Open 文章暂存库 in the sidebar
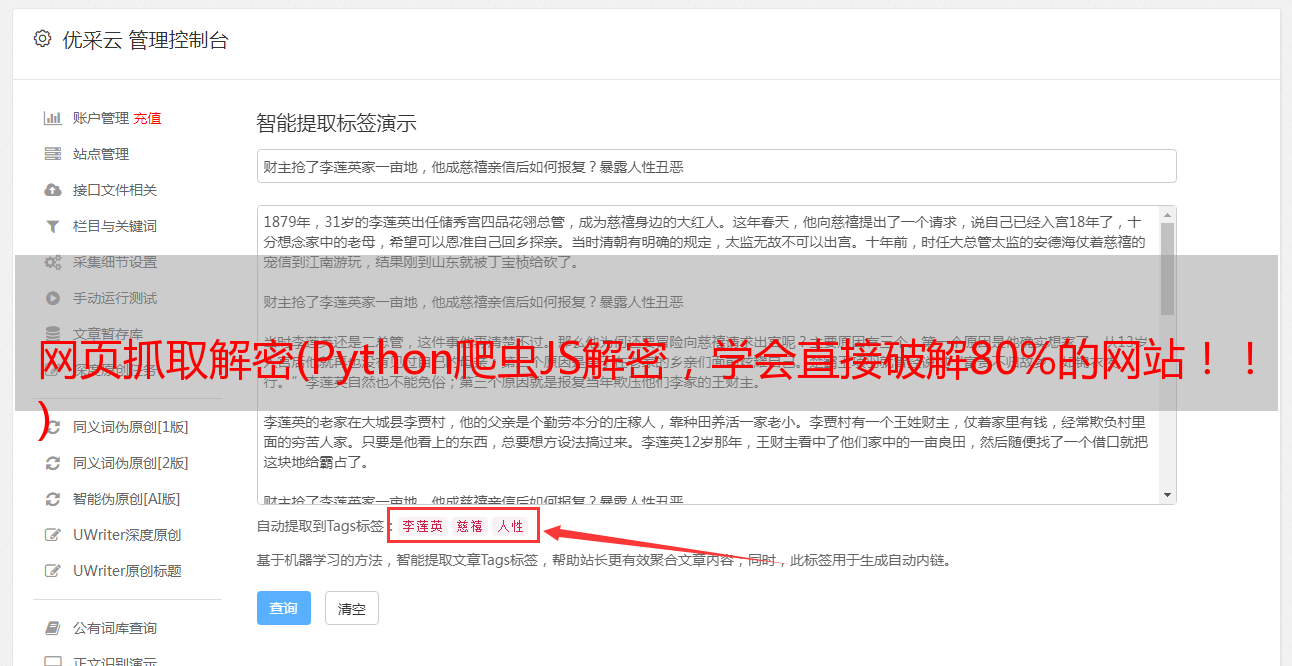The image size is (1292, 666). tap(107, 334)
